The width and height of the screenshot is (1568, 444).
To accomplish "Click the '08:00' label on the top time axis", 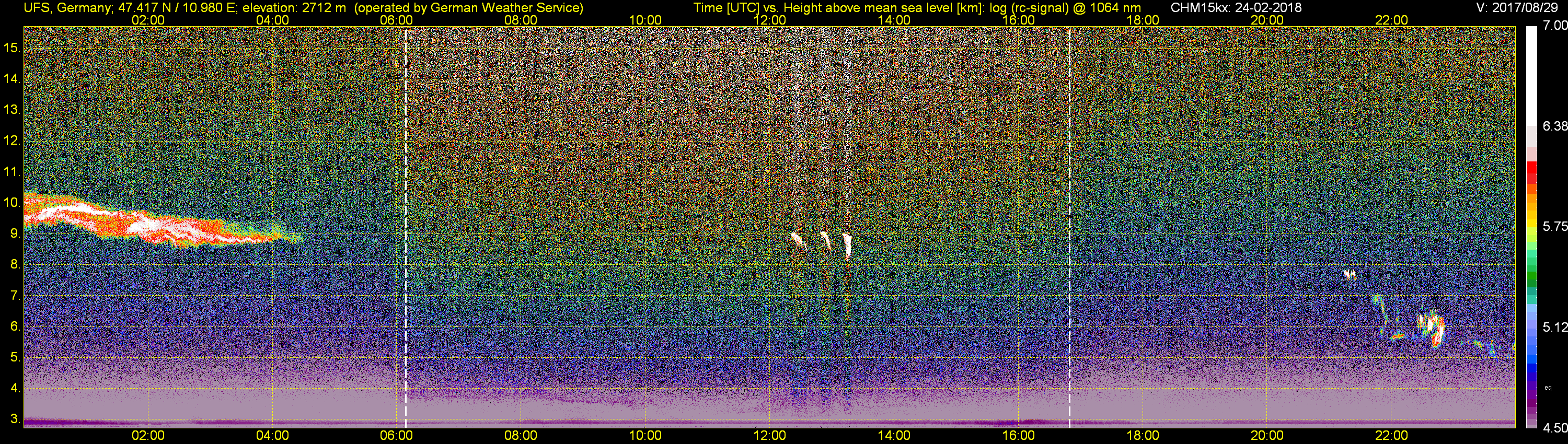I will [x=521, y=20].
